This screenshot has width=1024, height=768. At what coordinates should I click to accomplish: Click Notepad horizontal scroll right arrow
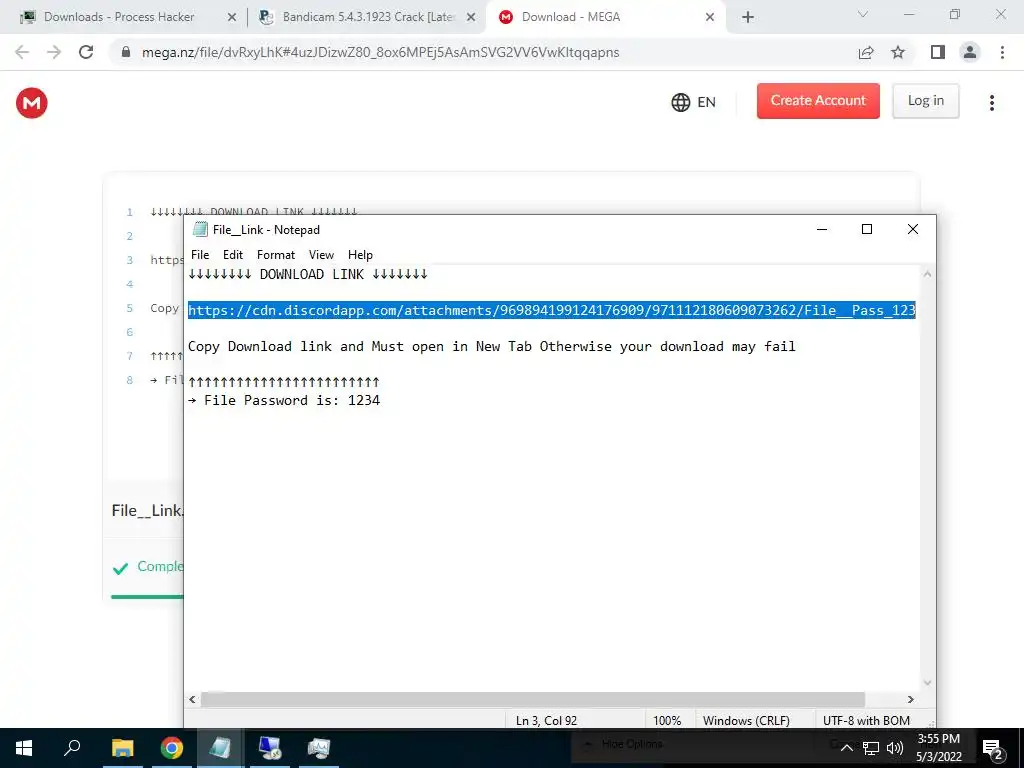click(910, 699)
